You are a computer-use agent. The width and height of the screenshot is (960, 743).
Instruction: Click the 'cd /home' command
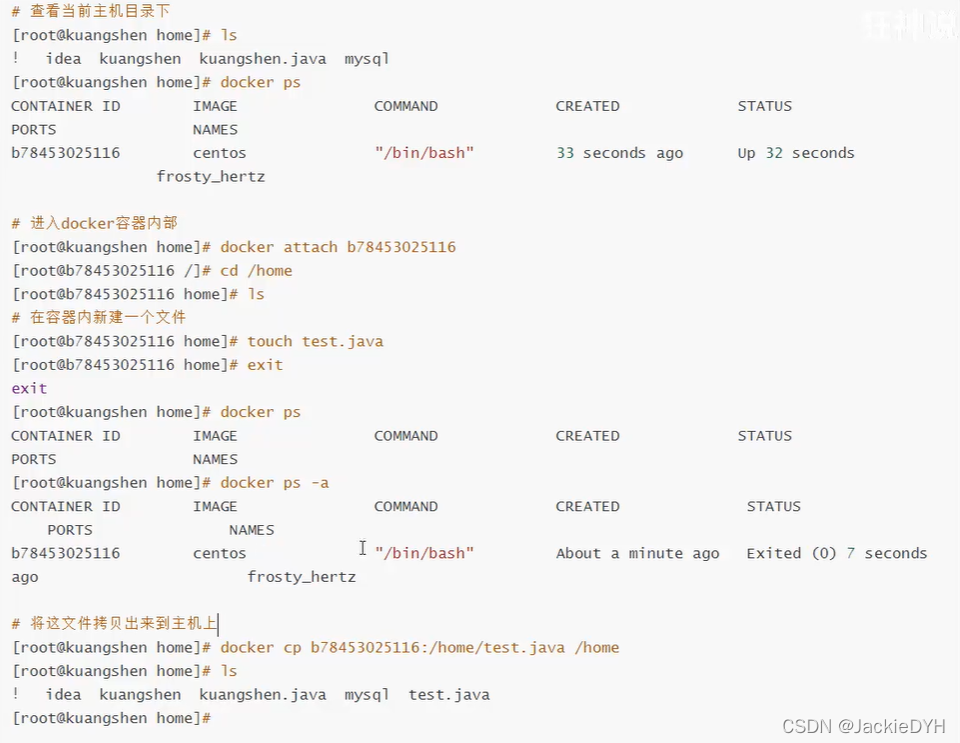tap(256, 271)
